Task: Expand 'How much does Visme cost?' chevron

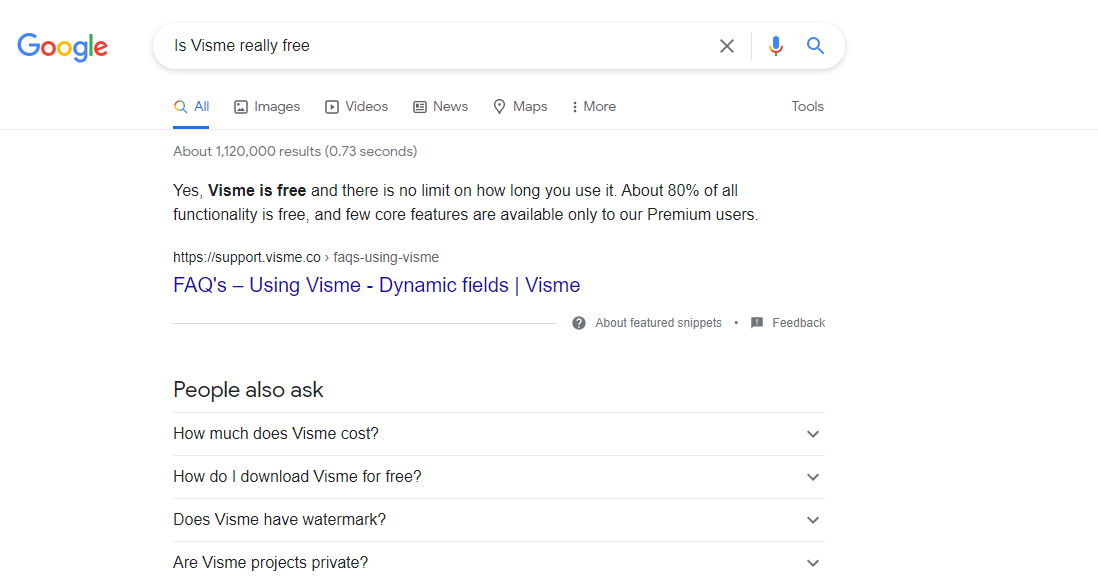Action: click(812, 434)
